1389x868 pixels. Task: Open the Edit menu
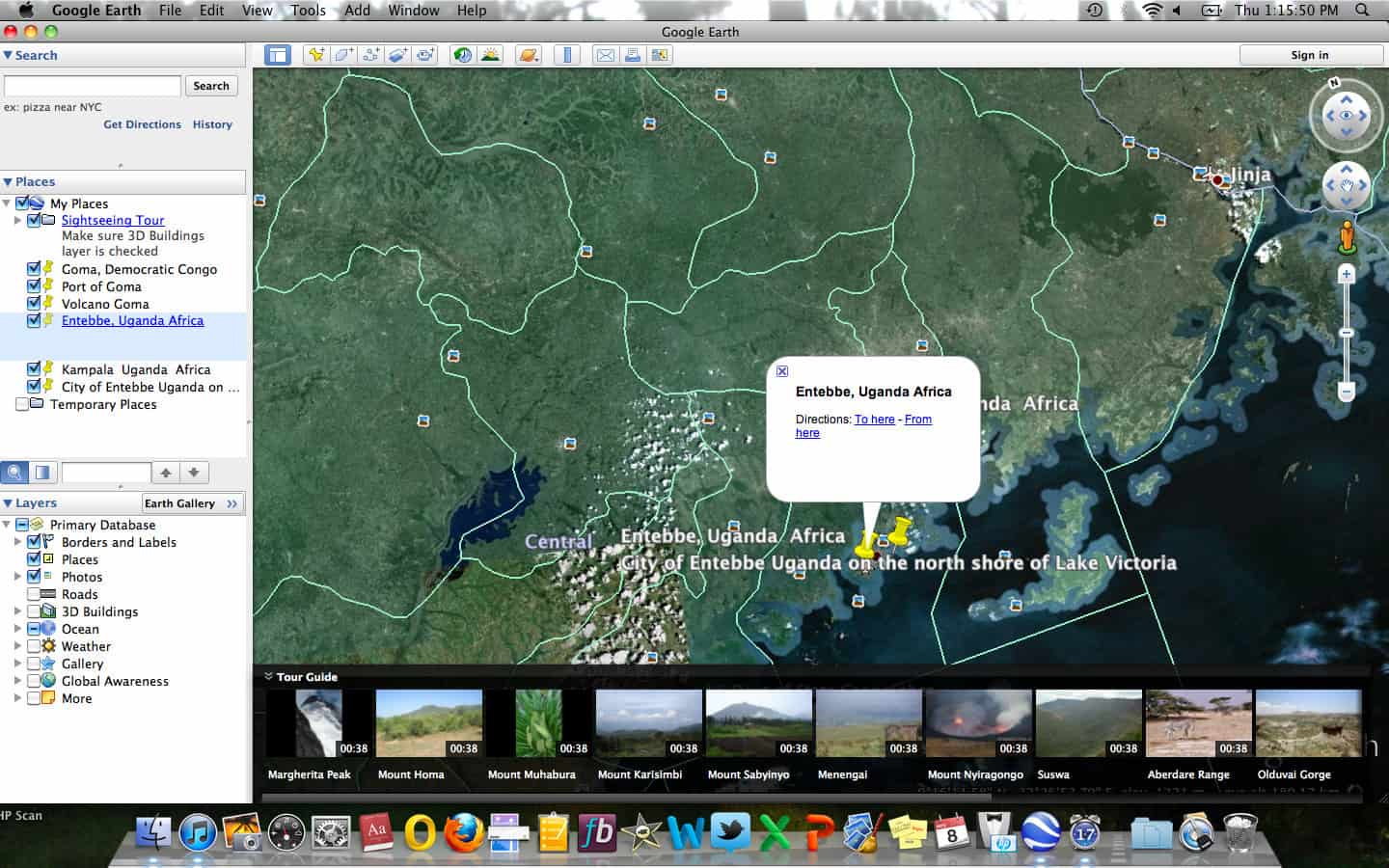click(x=211, y=10)
